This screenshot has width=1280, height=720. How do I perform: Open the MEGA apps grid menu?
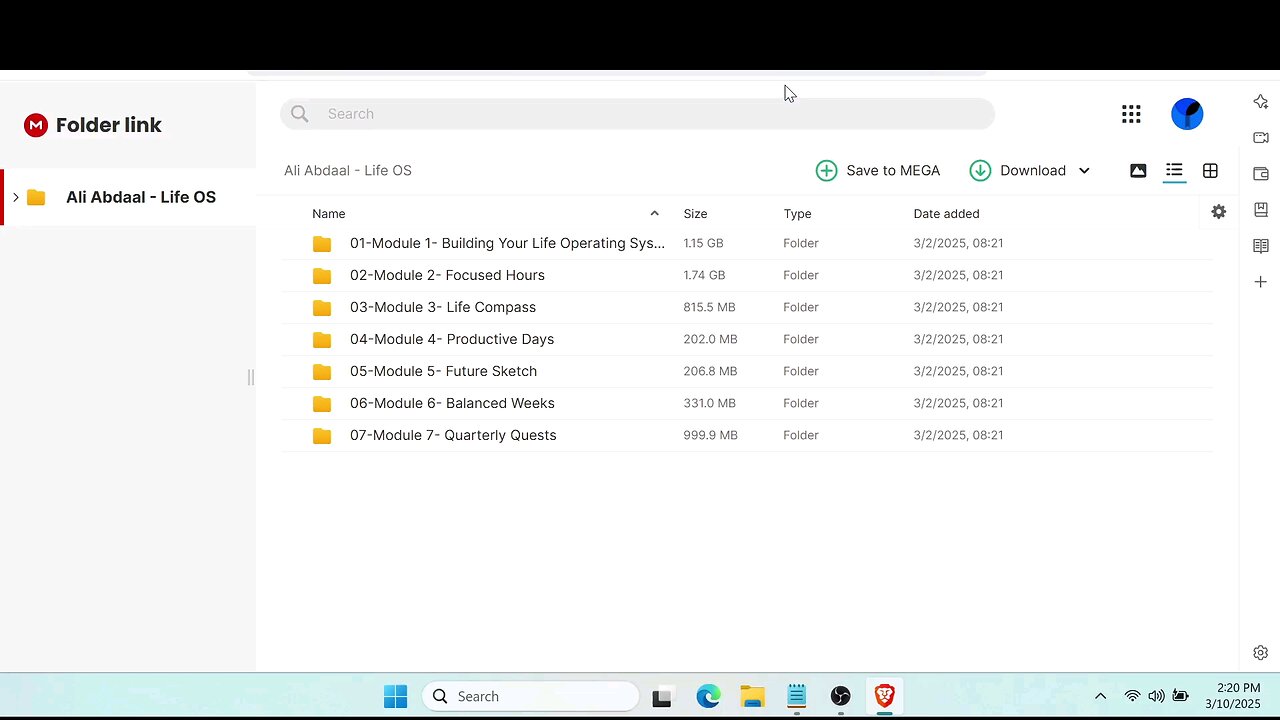tap(1131, 114)
